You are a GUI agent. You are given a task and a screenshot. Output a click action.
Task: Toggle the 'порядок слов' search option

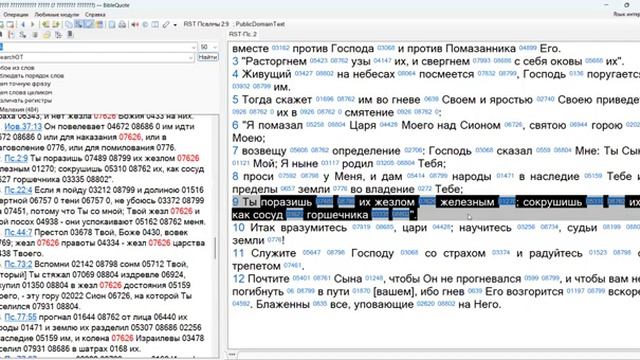tap(32, 76)
